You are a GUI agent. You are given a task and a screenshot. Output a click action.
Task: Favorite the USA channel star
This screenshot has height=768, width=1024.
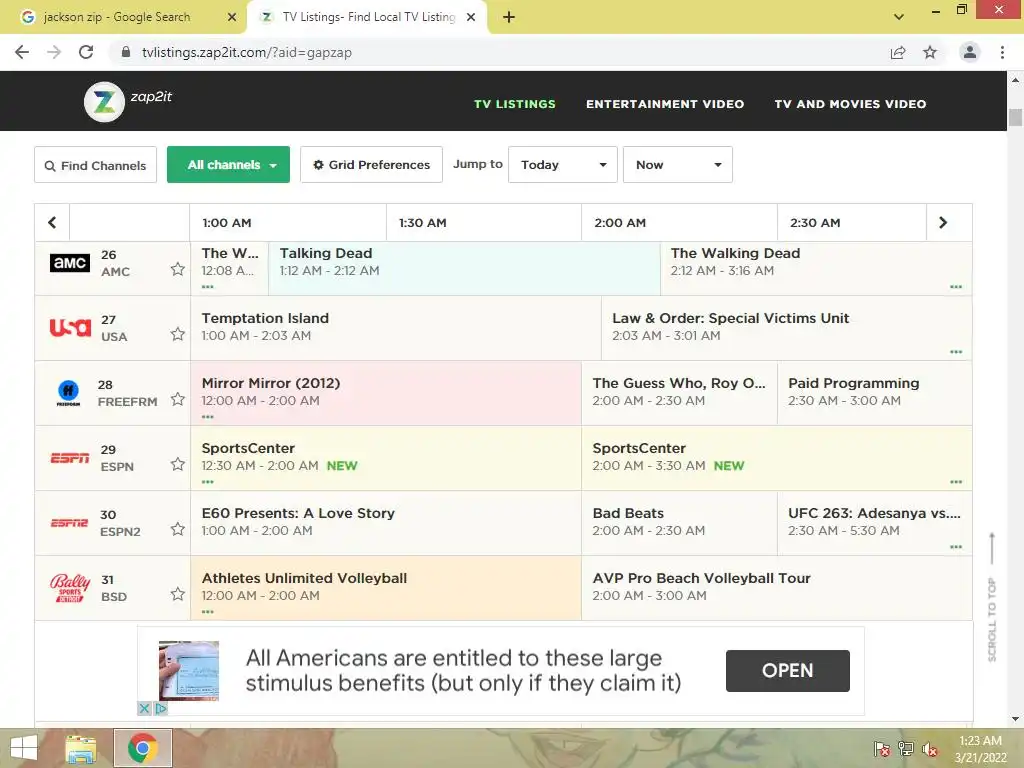[x=178, y=334]
